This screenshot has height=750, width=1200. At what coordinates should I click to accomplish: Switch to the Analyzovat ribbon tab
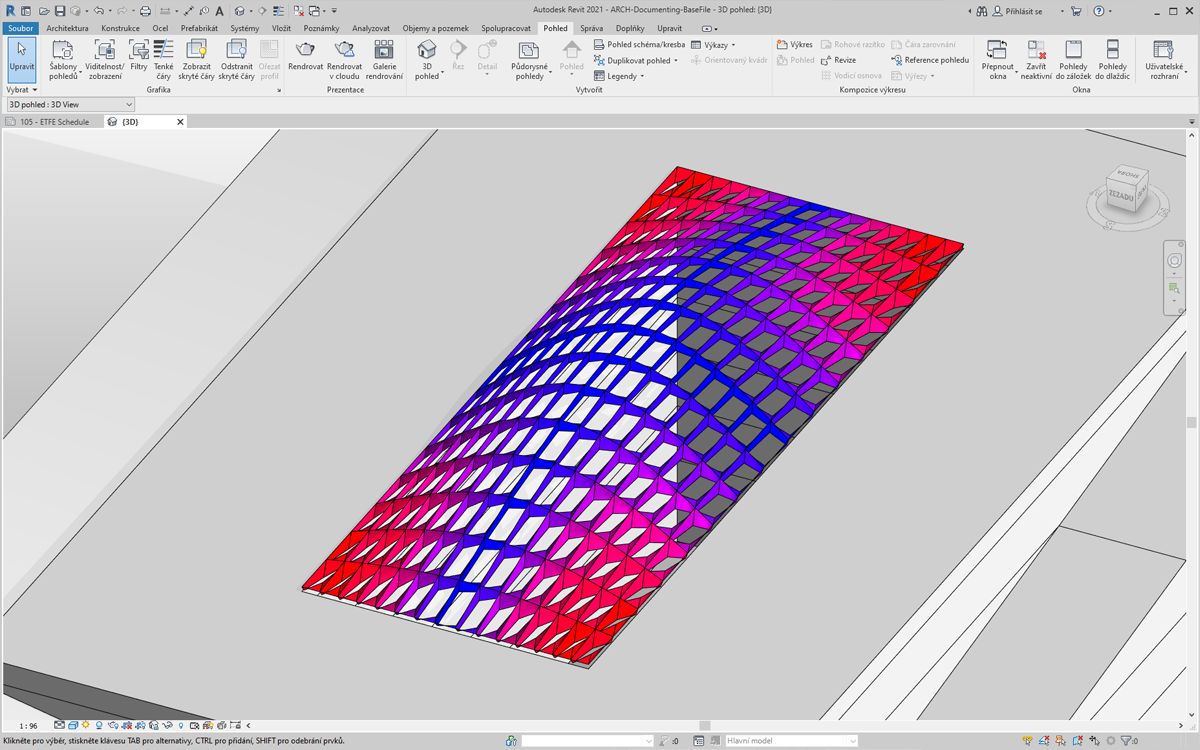tap(371, 28)
